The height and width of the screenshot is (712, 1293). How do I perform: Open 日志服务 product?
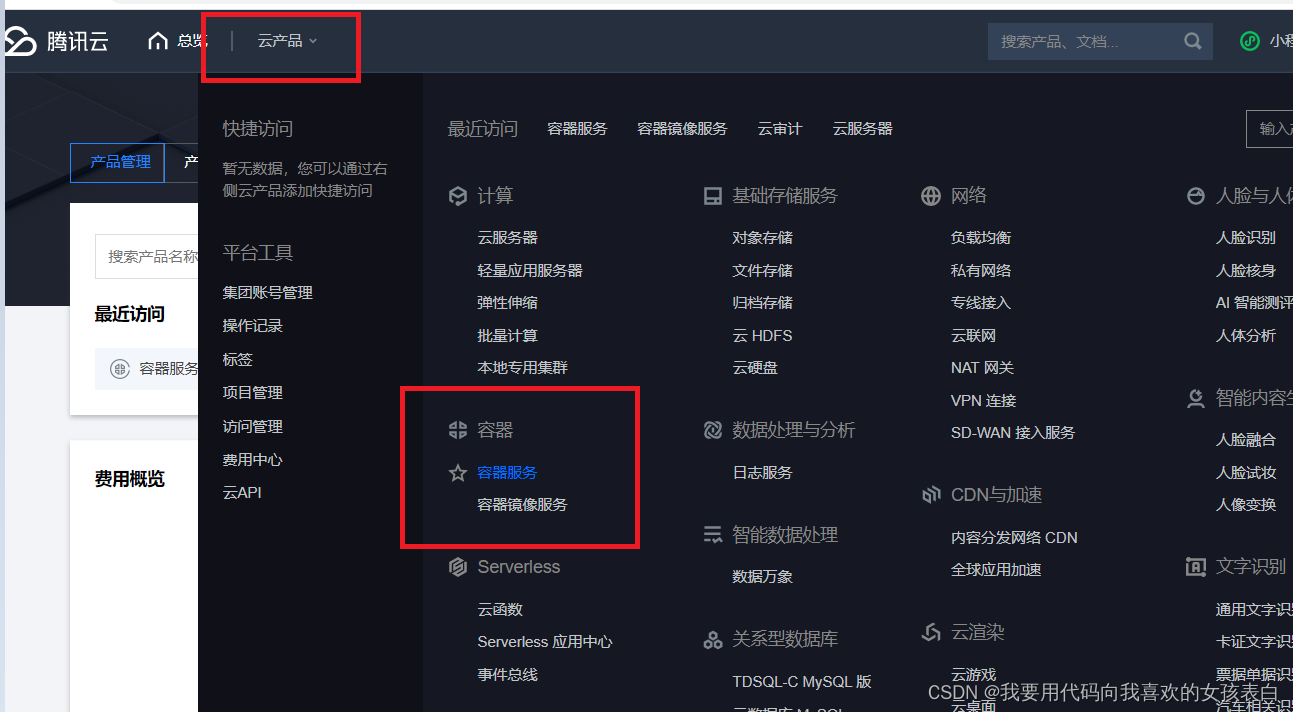coord(762,473)
